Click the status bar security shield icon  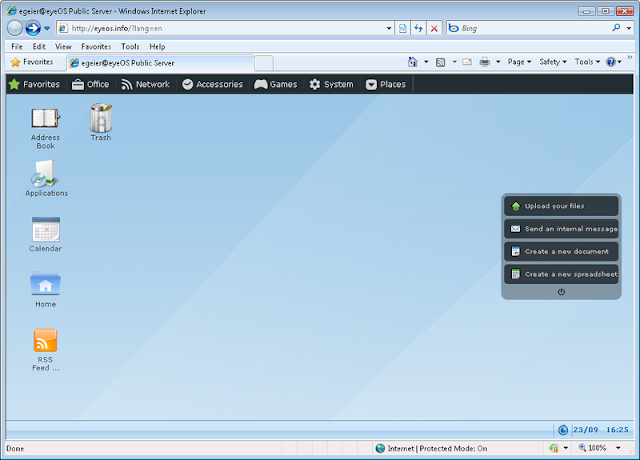[x=553, y=448]
